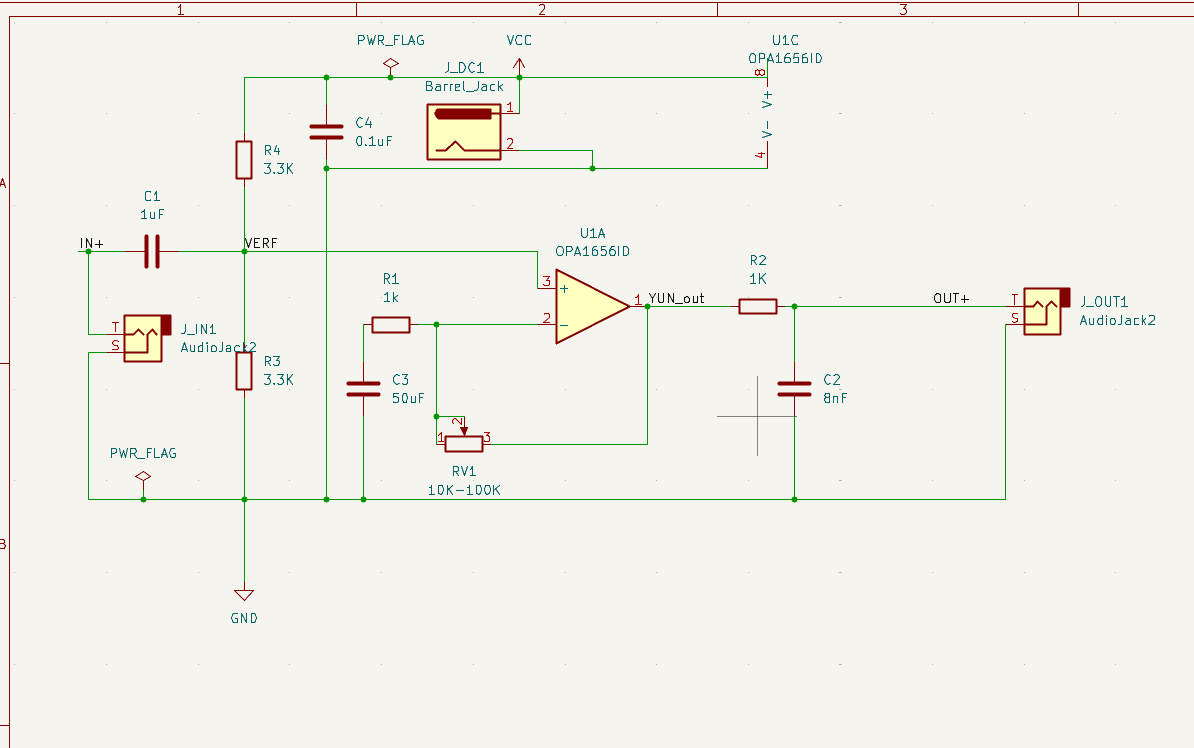1194x748 pixels.
Task: Click the PWR_FLAG diamond on the ground rail
Action: point(143,476)
